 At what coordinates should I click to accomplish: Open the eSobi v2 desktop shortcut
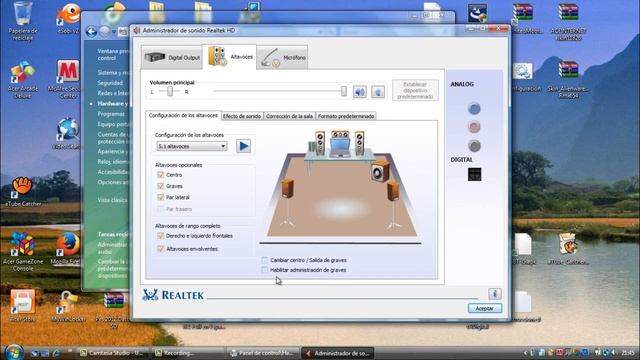click(x=68, y=18)
